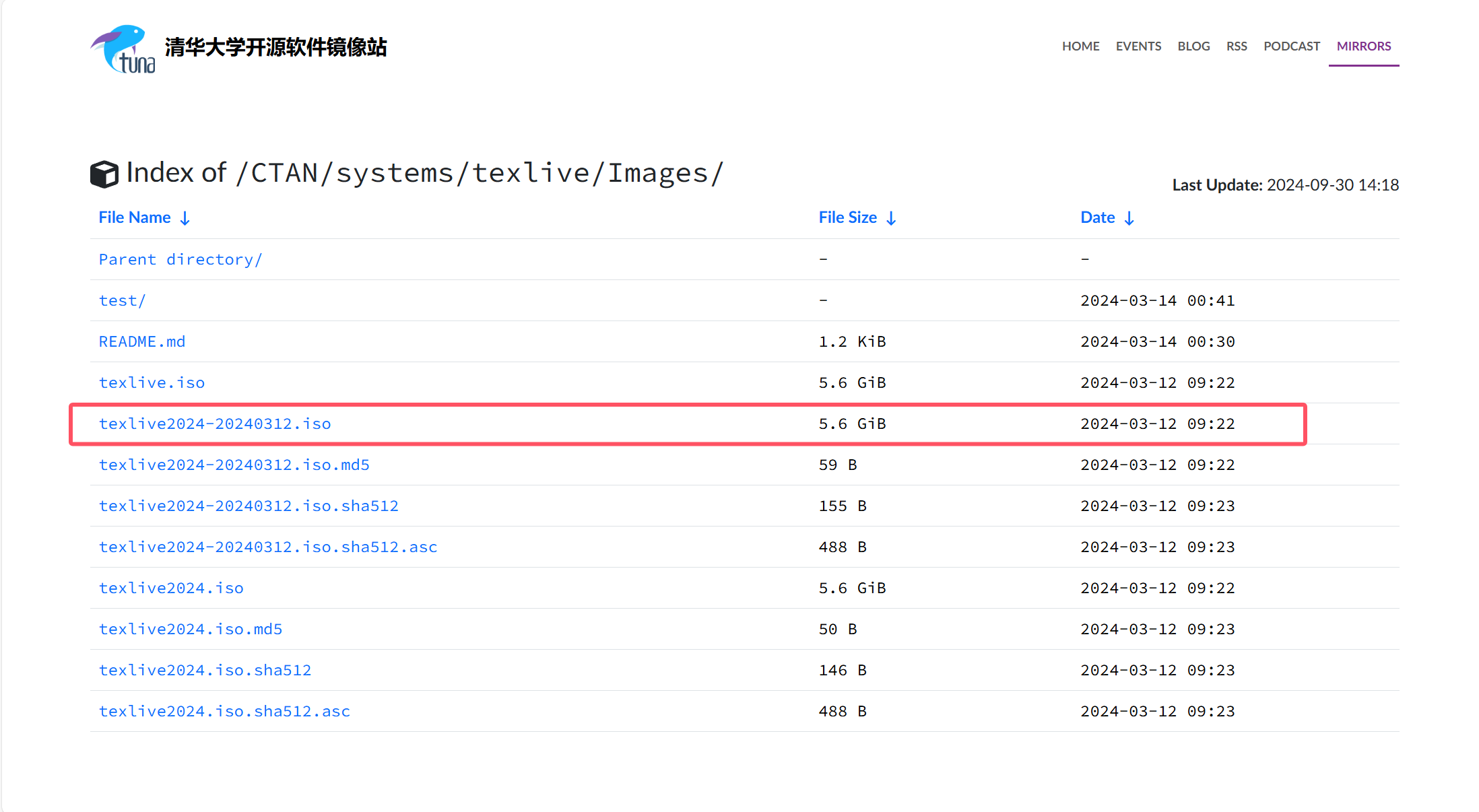Click the TUNA fish logo

123,48
